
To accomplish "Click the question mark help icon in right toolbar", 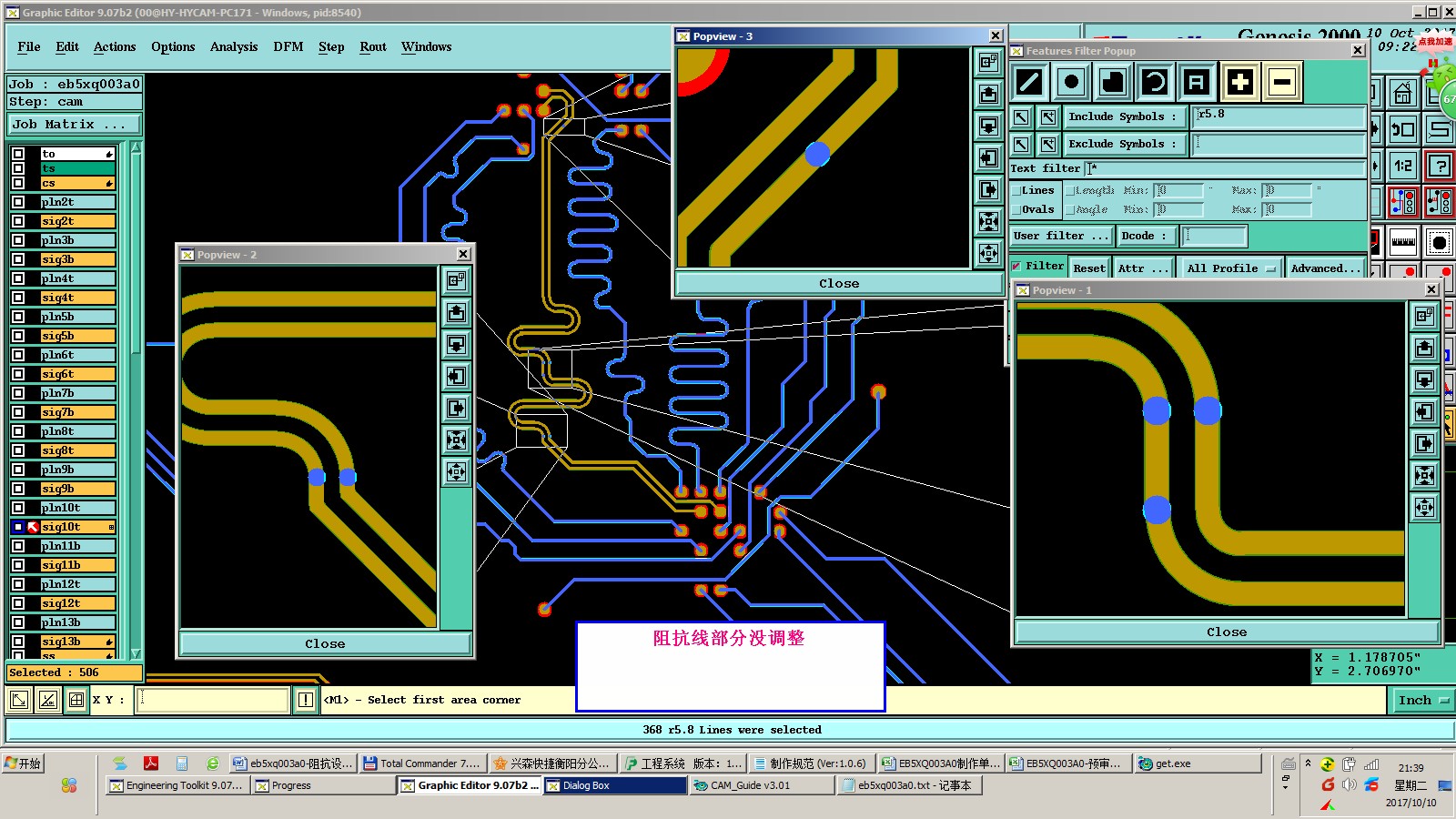I will click(1439, 166).
